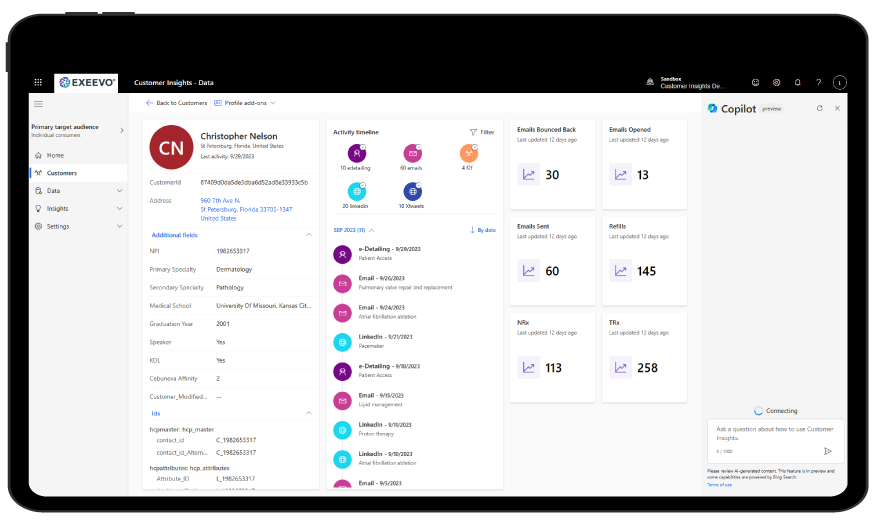Select the 4 f2f activity icon
This screenshot has height=525, width=875.
pyautogui.click(x=469, y=153)
